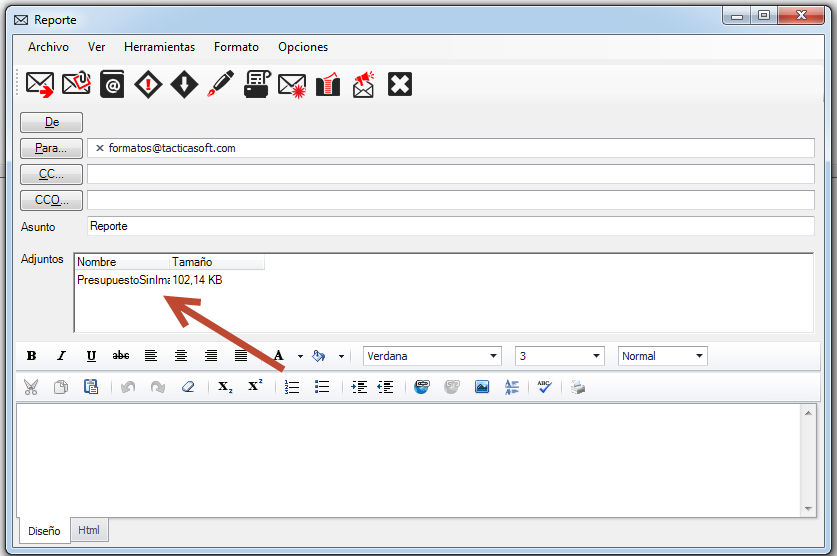The image size is (837, 556).
Task: Click the Cut scissors icon
Action: coord(31,387)
